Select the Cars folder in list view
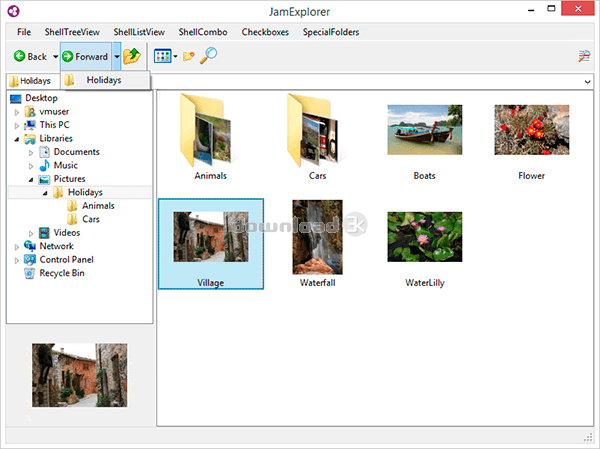The width and height of the screenshot is (600, 449). pos(318,137)
